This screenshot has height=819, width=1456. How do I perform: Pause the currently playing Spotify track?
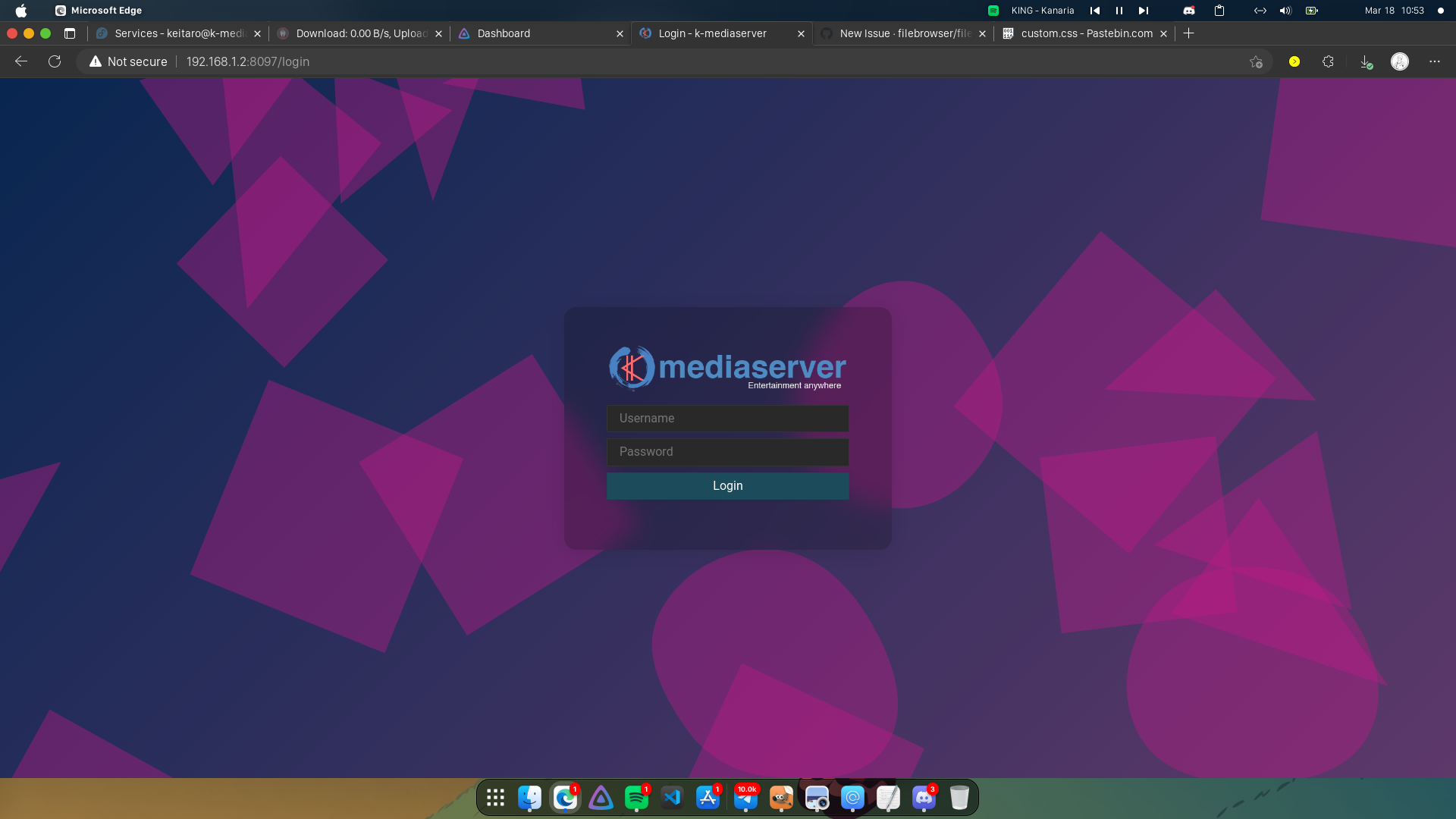[1119, 11]
